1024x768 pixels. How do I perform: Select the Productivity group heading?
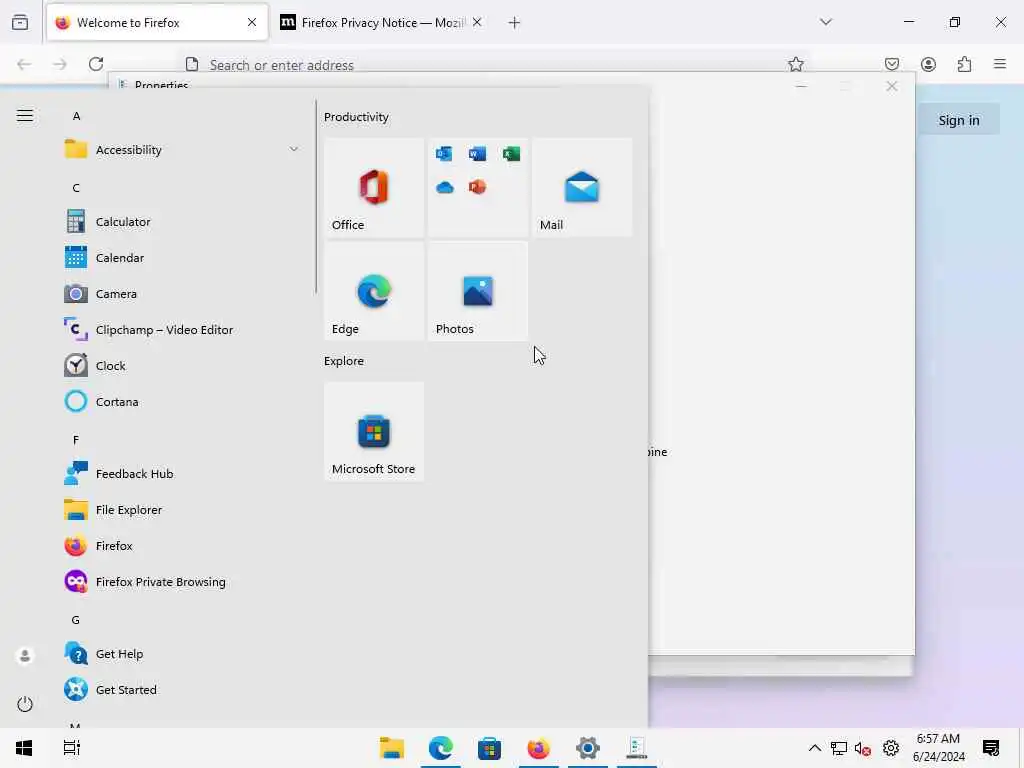(x=356, y=117)
